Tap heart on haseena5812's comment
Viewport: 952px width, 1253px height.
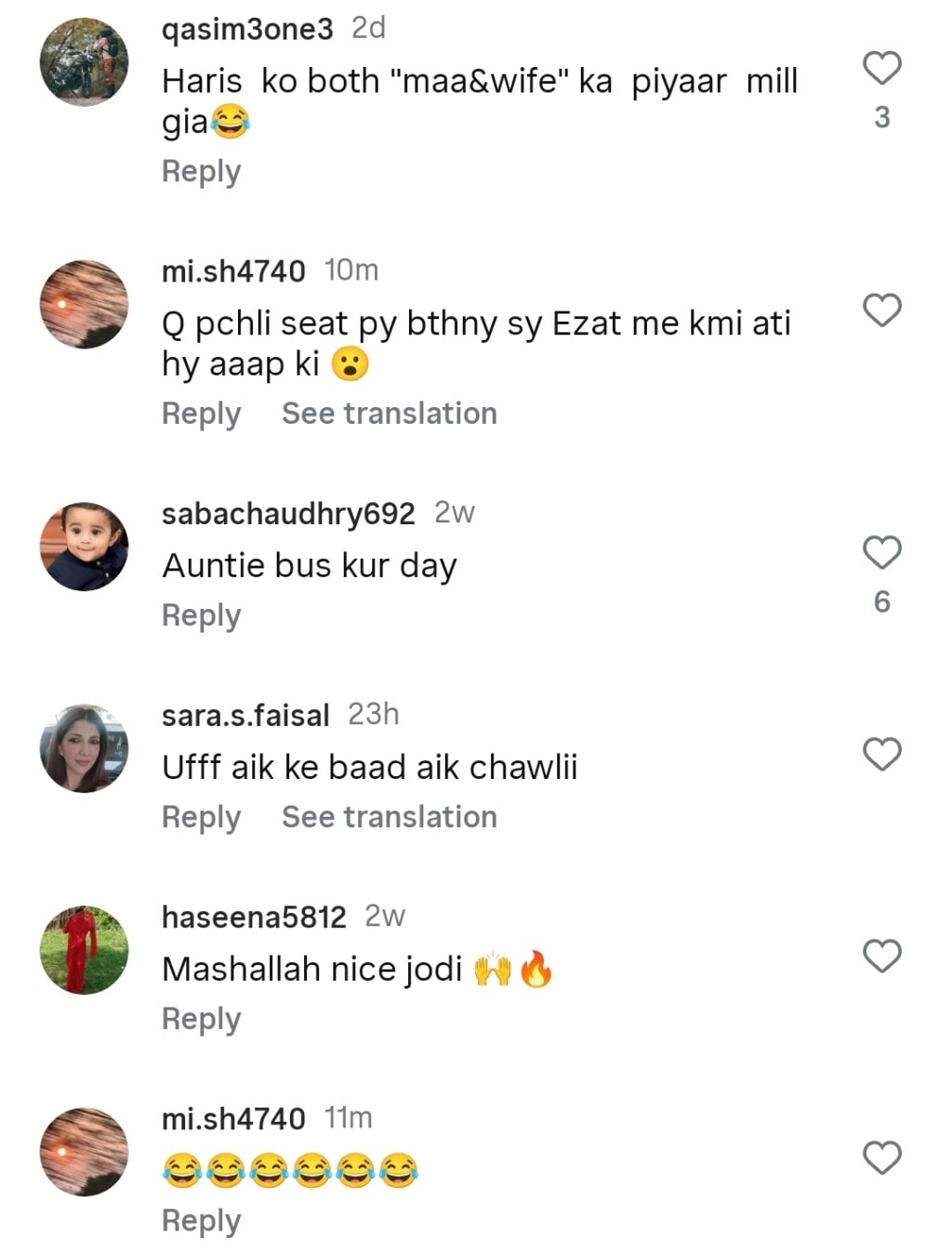[881, 956]
